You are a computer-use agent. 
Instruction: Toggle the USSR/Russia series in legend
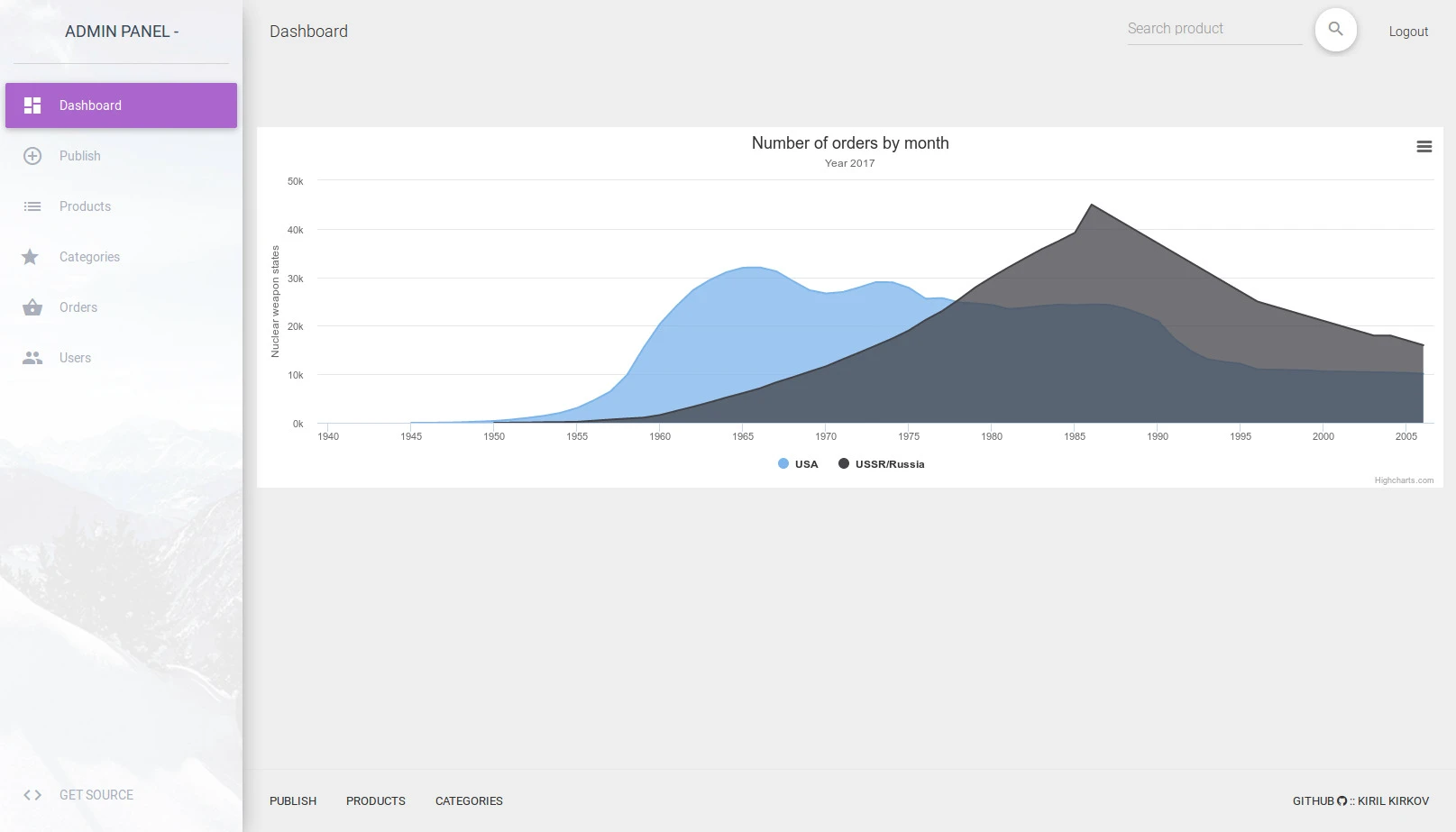(882, 464)
